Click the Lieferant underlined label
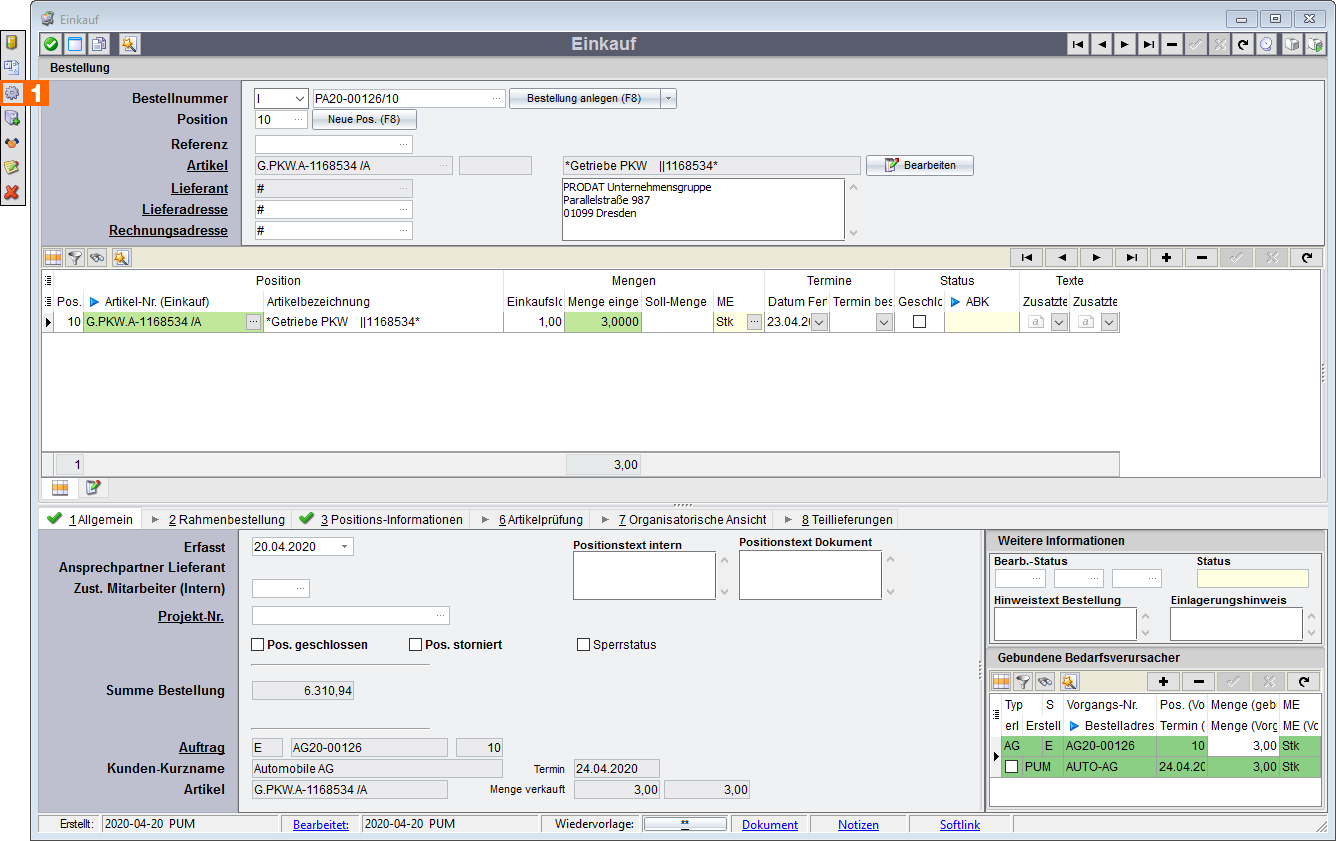1336x841 pixels. 199,188
